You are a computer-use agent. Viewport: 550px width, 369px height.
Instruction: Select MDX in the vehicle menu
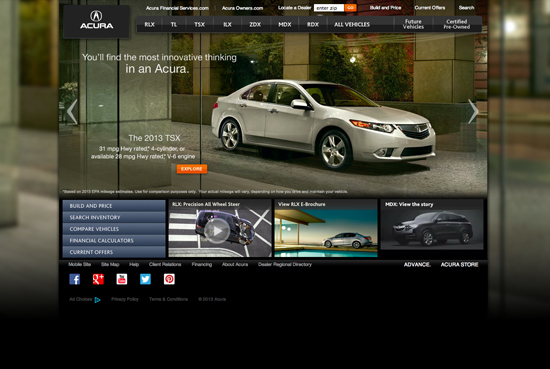coord(284,25)
